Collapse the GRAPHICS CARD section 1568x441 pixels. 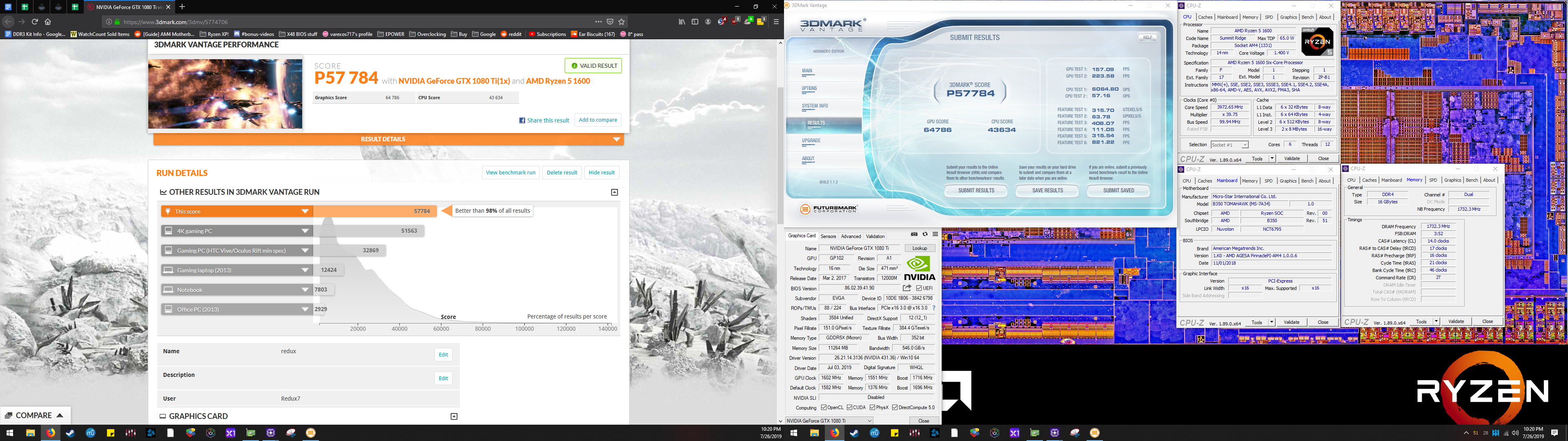click(454, 416)
